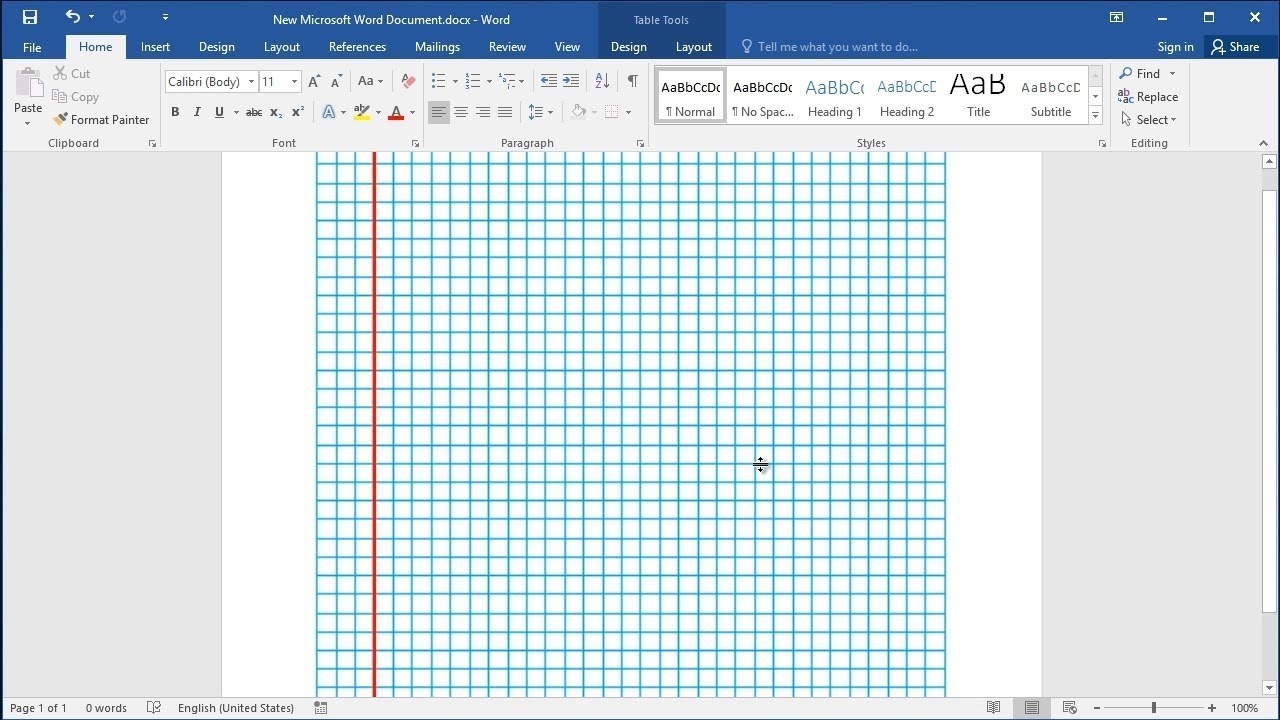Open Text Effects and Typography
The width and height of the screenshot is (1280, 720).
(x=329, y=112)
